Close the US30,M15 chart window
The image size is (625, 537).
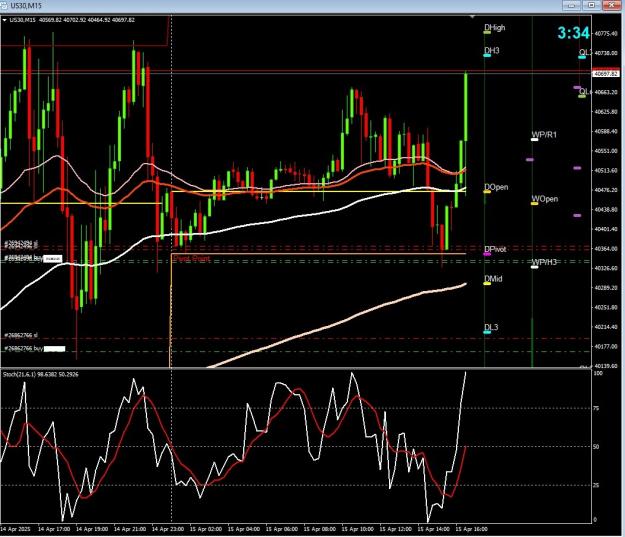611,5
